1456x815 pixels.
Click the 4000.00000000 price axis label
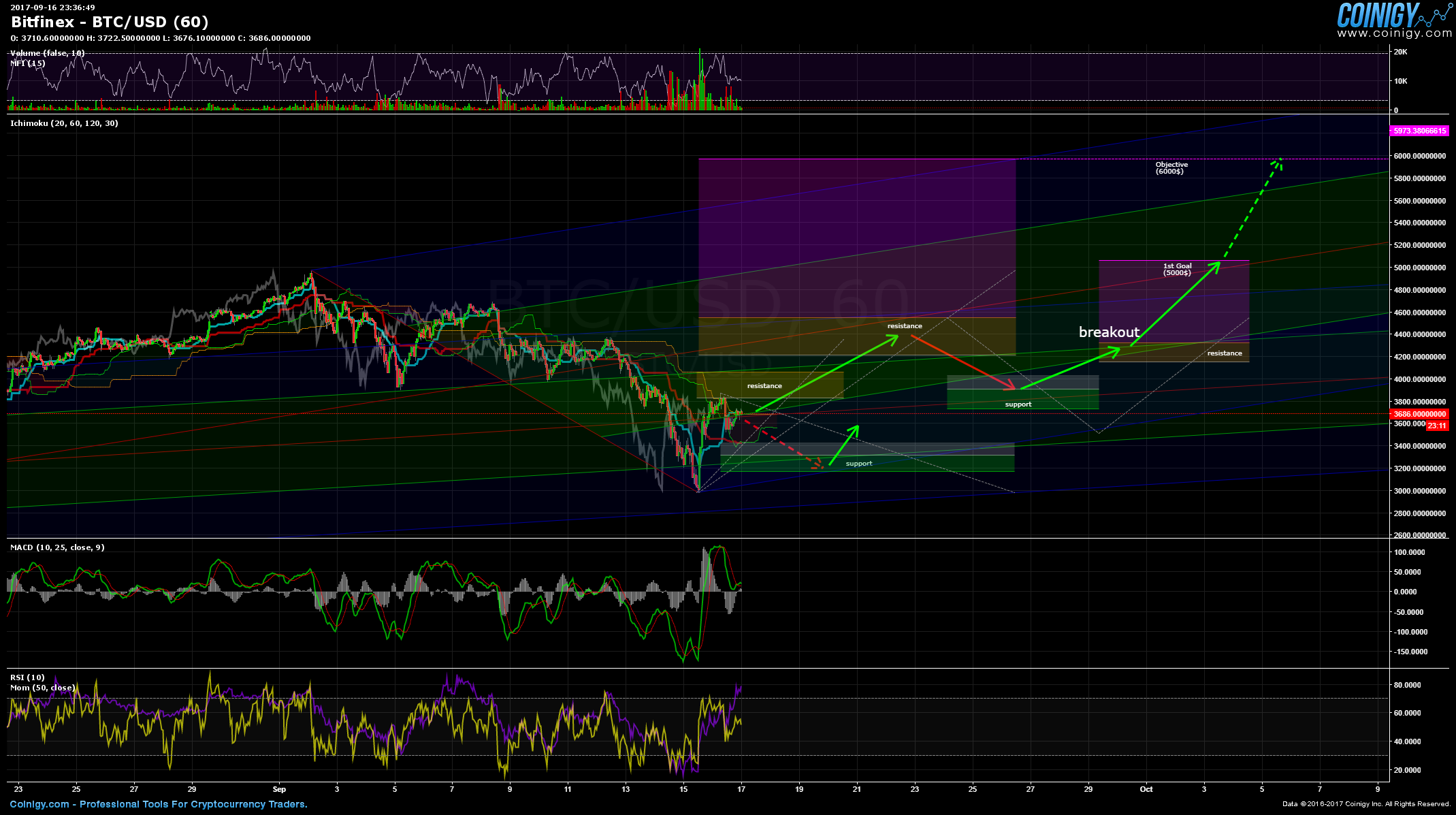(1419, 379)
